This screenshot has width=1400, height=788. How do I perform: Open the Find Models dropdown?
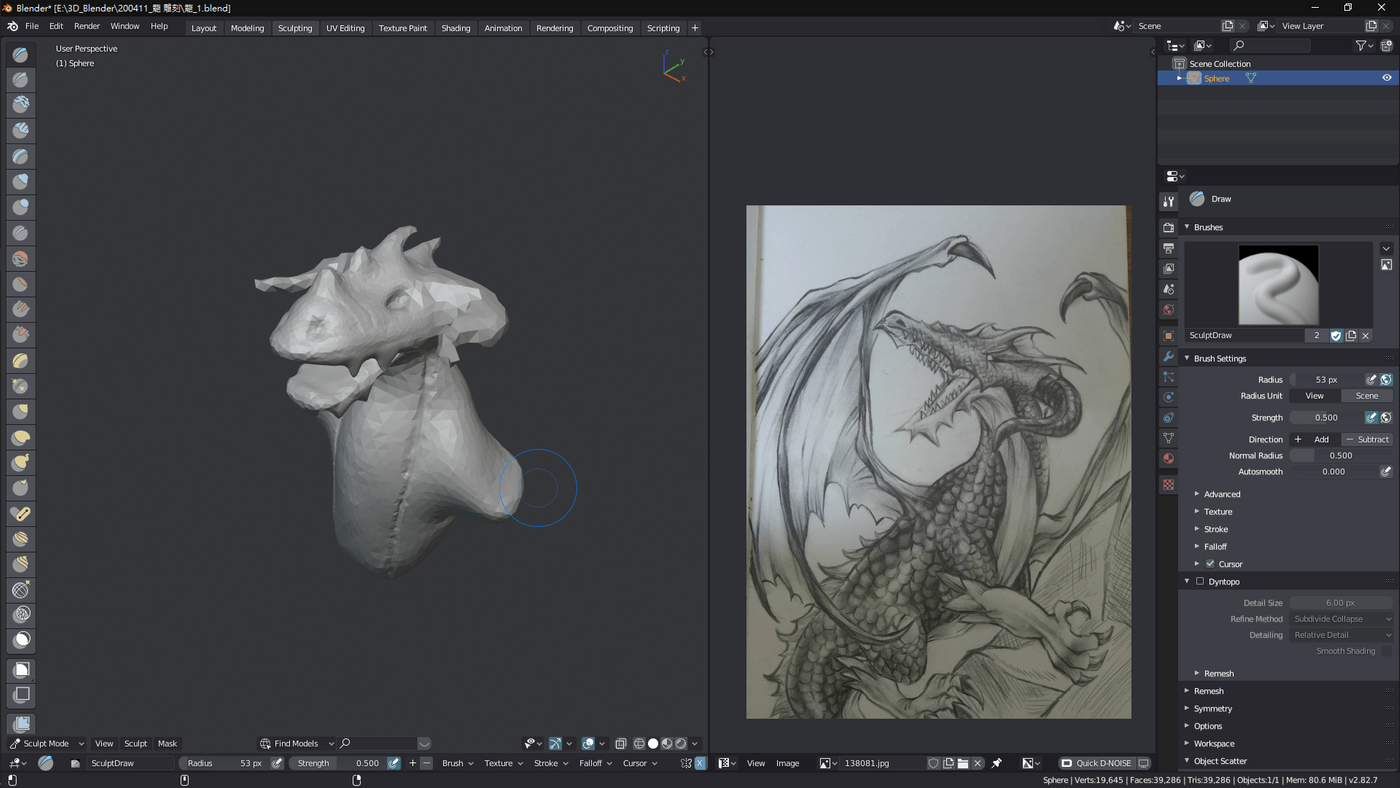pyautogui.click(x=297, y=743)
